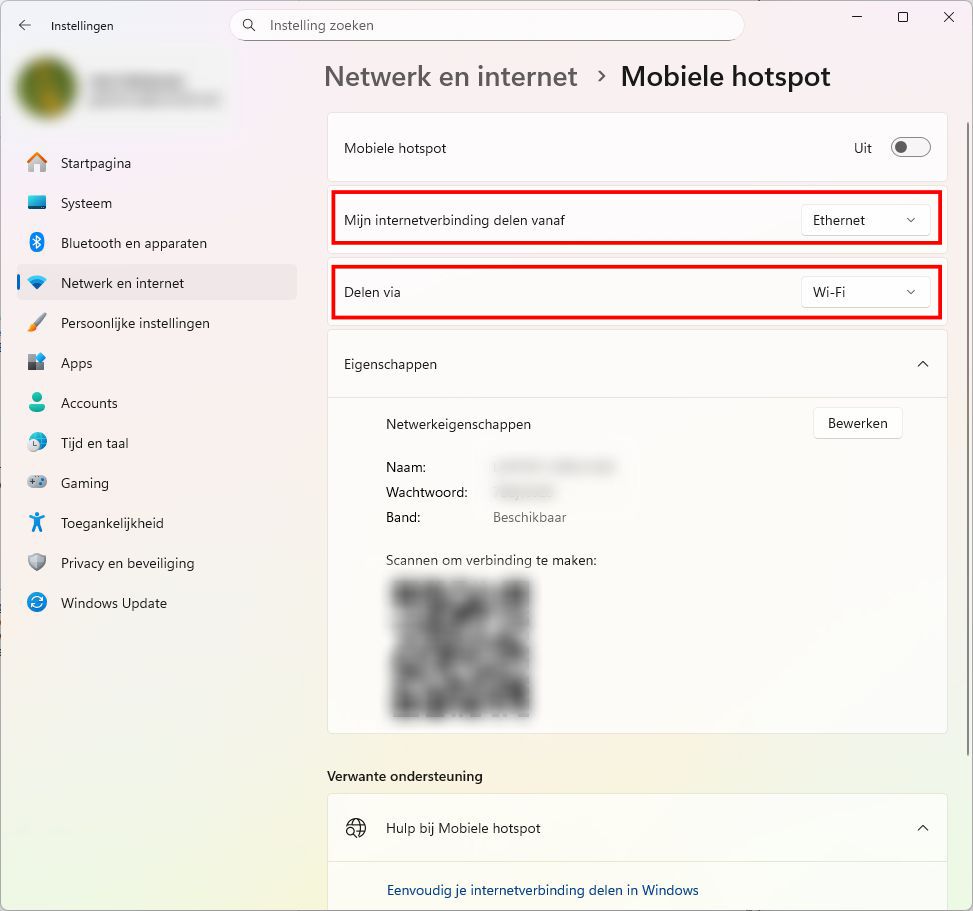Collapse the Eigenschappen section
Screen dimensions: 973x911
[x=922, y=365]
